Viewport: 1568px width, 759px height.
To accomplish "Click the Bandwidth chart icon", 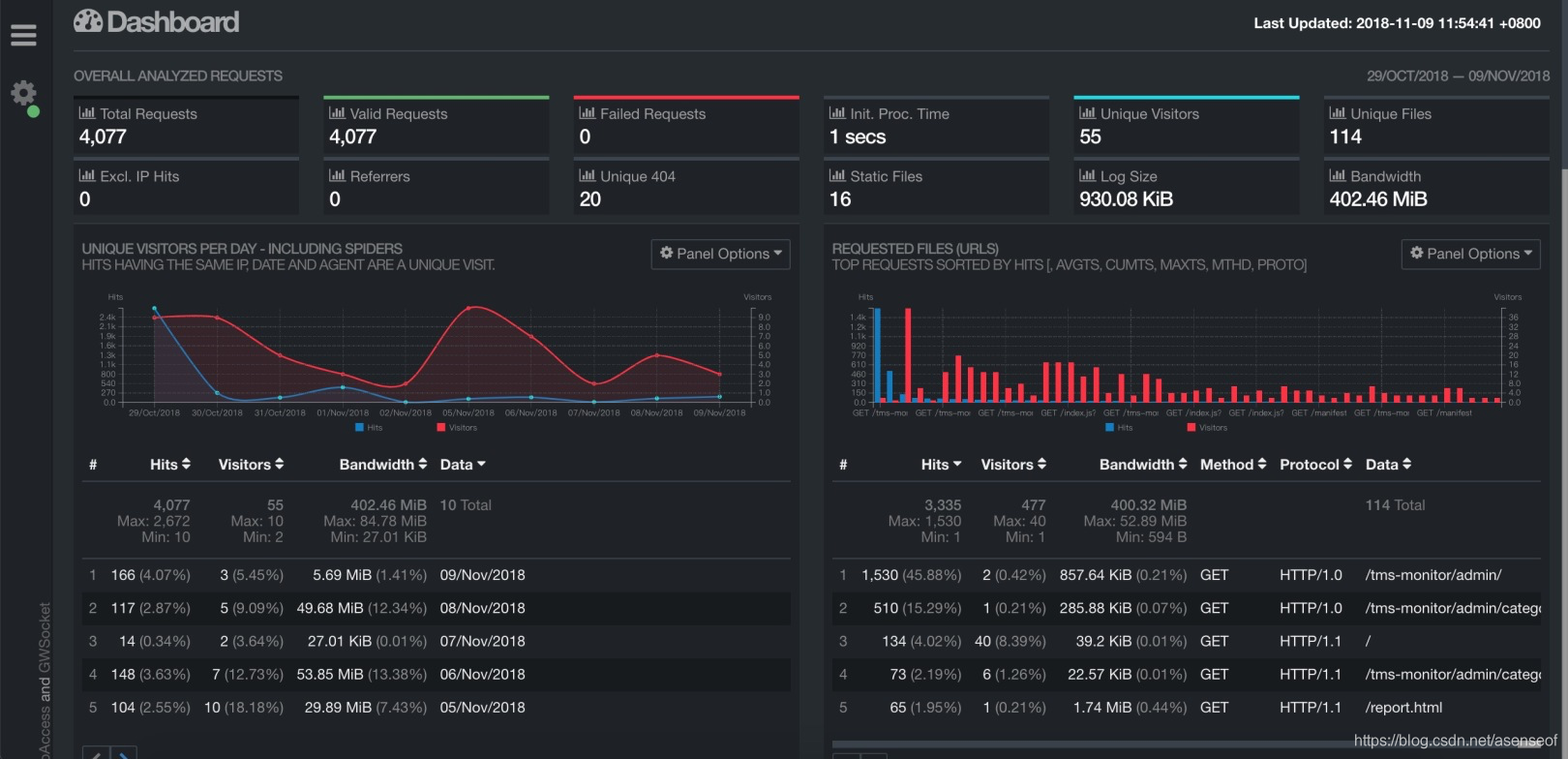I will [1337, 176].
